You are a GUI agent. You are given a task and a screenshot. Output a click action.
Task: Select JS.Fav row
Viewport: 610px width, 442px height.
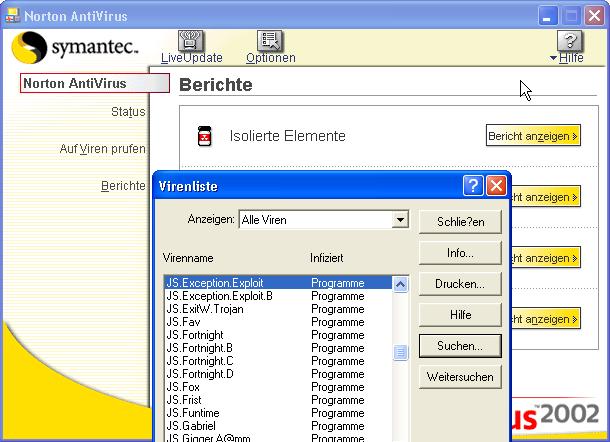278,322
